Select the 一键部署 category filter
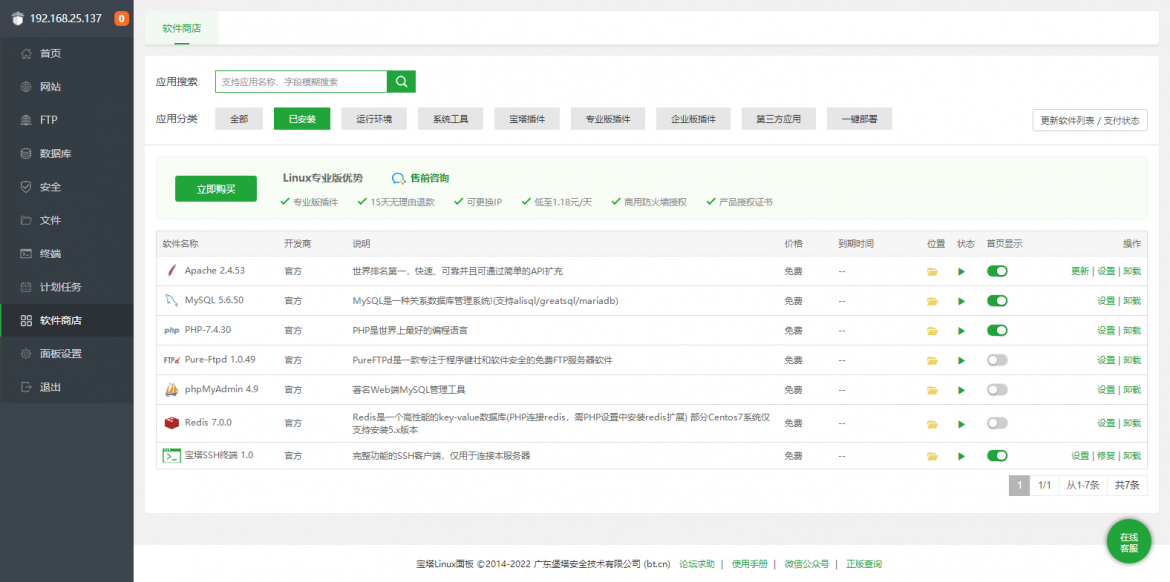This screenshot has height=582, width=1170. 860,119
